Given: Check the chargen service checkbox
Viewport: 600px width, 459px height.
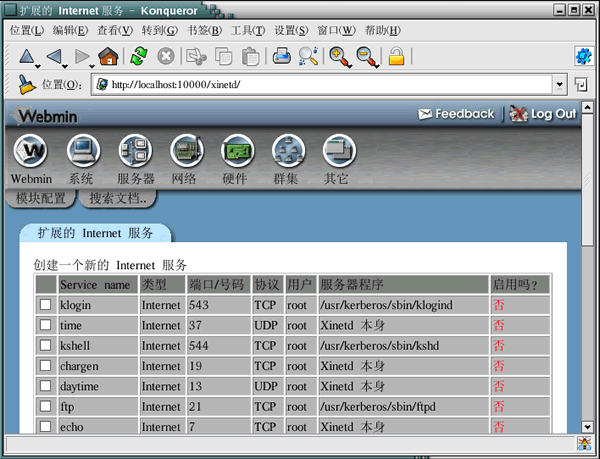Looking at the screenshot, I should pyautogui.click(x=46, y=365).
